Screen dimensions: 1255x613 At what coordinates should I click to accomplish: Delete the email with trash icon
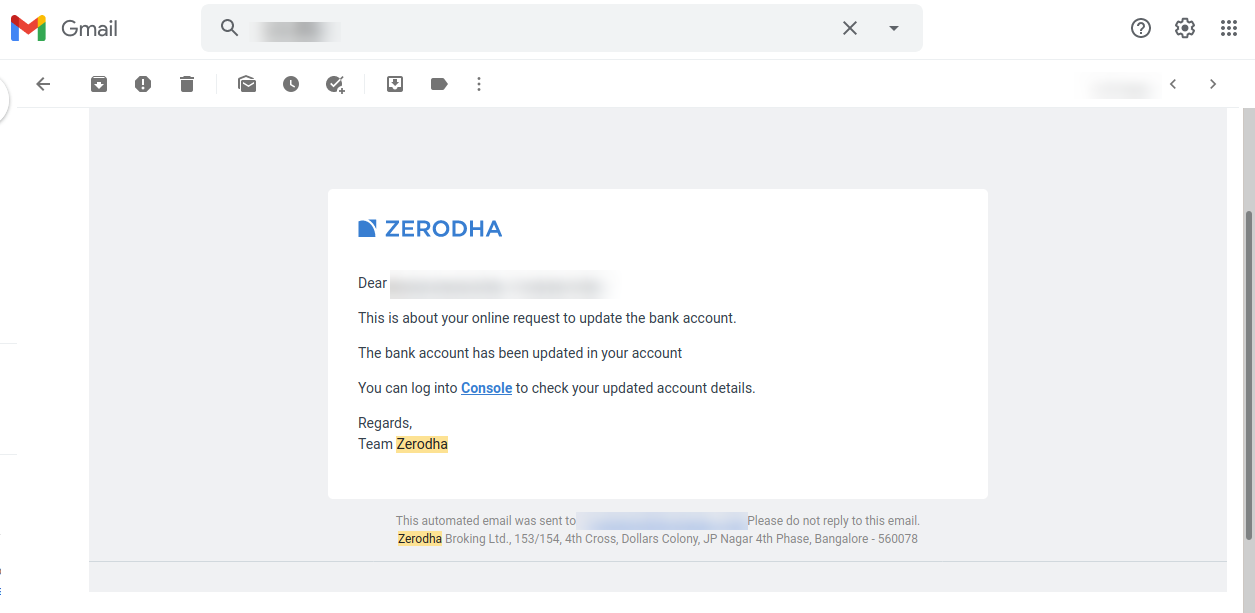point(187,84)
